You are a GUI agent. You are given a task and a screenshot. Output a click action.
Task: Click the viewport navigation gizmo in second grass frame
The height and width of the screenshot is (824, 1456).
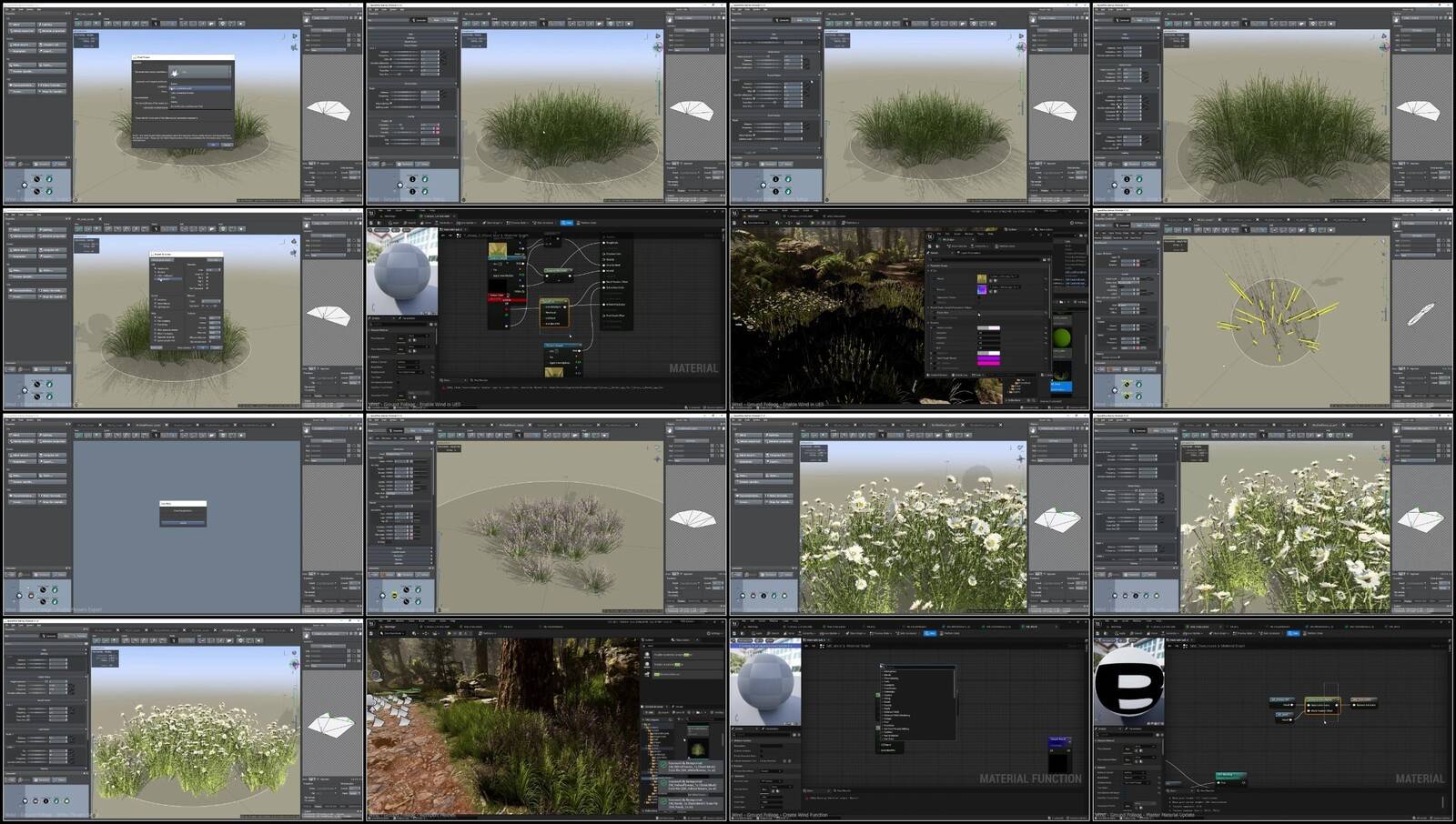click(657, 46)
